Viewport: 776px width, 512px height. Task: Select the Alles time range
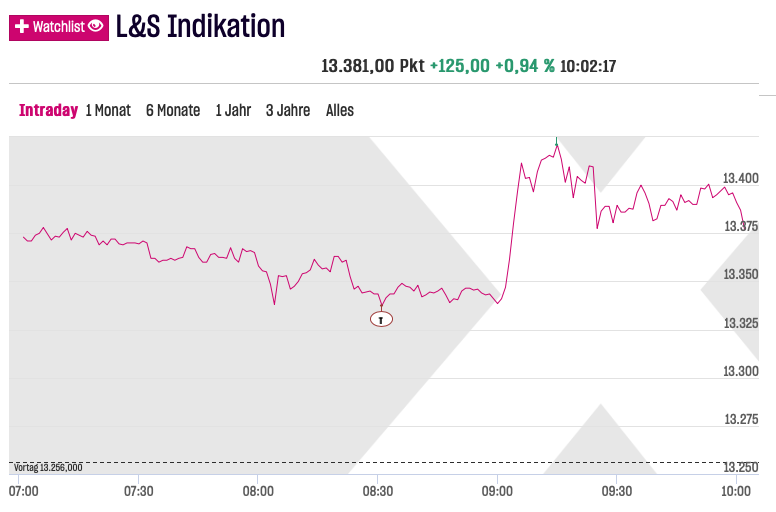340,110
